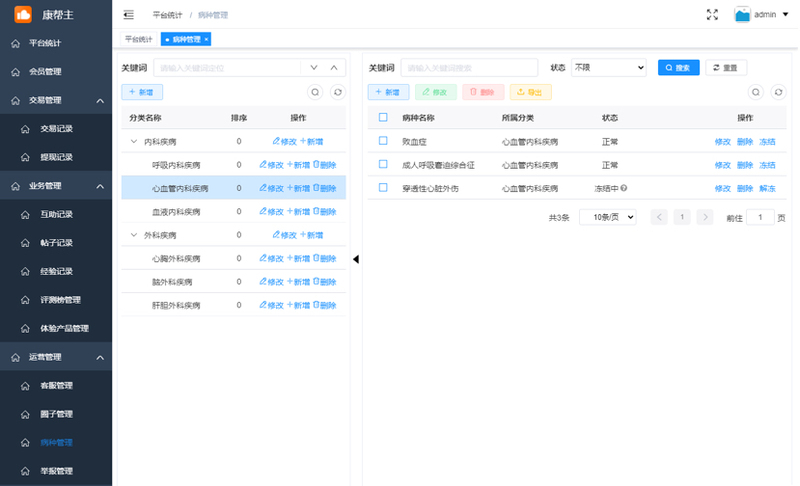Toggle search bar in disease table toolbar
The height and width of the screenshot is (486, 800).
[756, 92]
